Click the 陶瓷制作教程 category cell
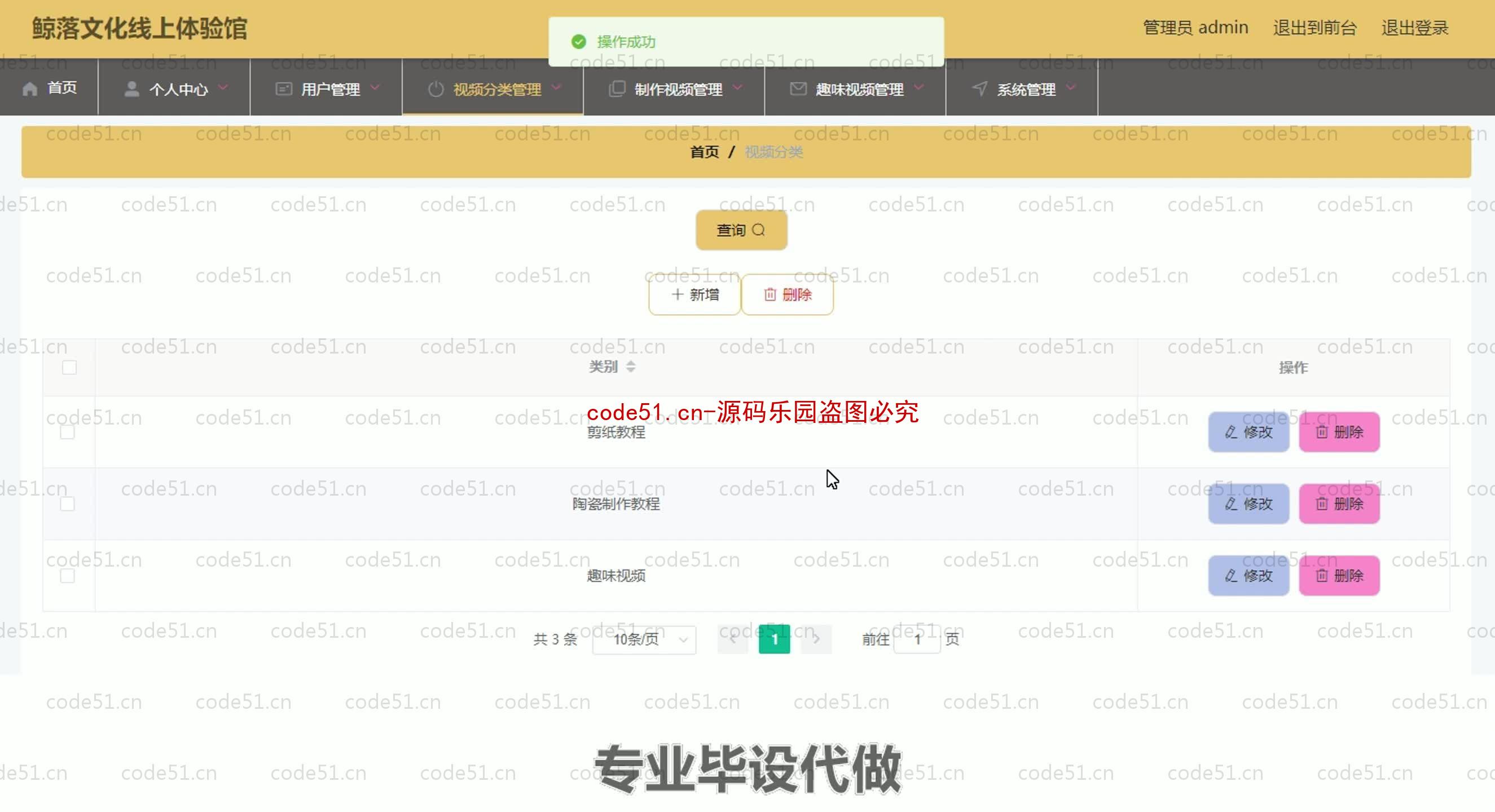The image size is (1495, 812). tap(615, 504)
